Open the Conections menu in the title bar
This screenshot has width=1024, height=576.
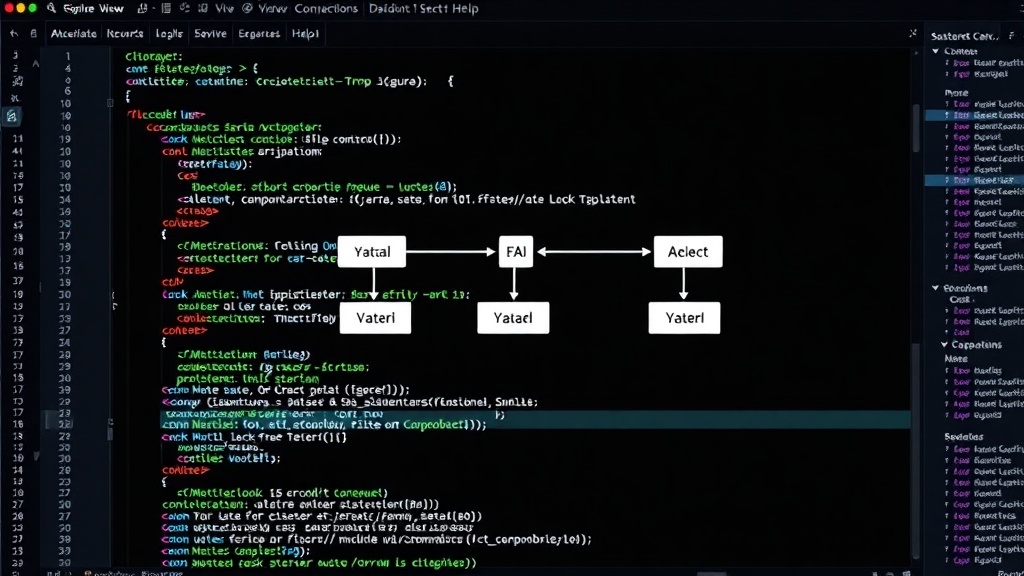[x=326, y=8]
